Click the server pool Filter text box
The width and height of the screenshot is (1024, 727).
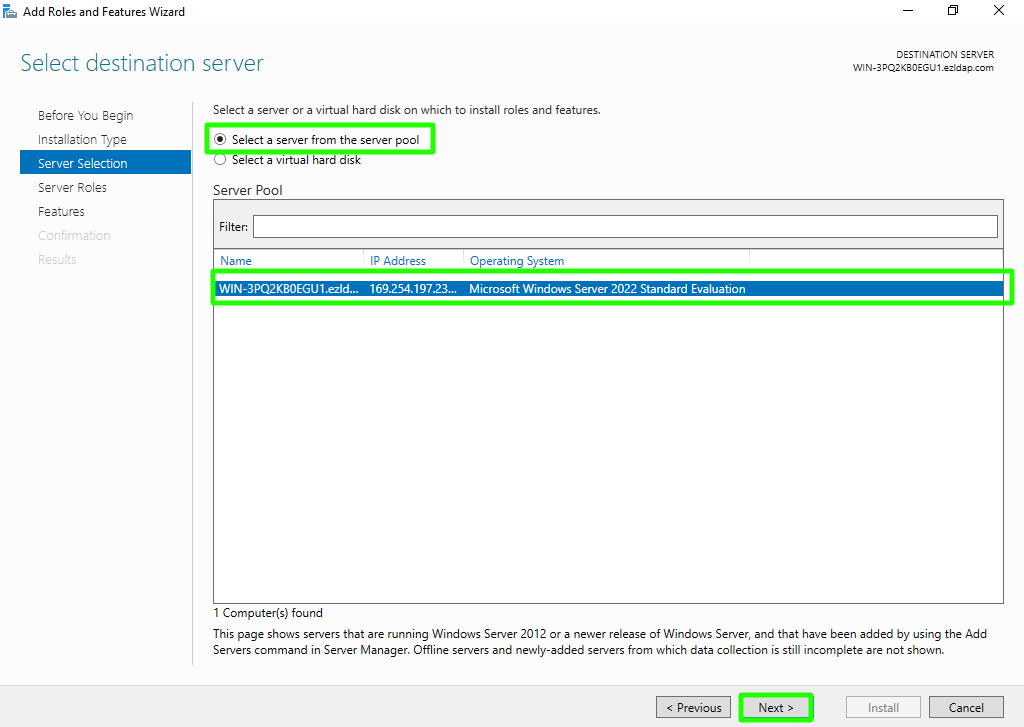pyautogui.click(x=624, y=227)
